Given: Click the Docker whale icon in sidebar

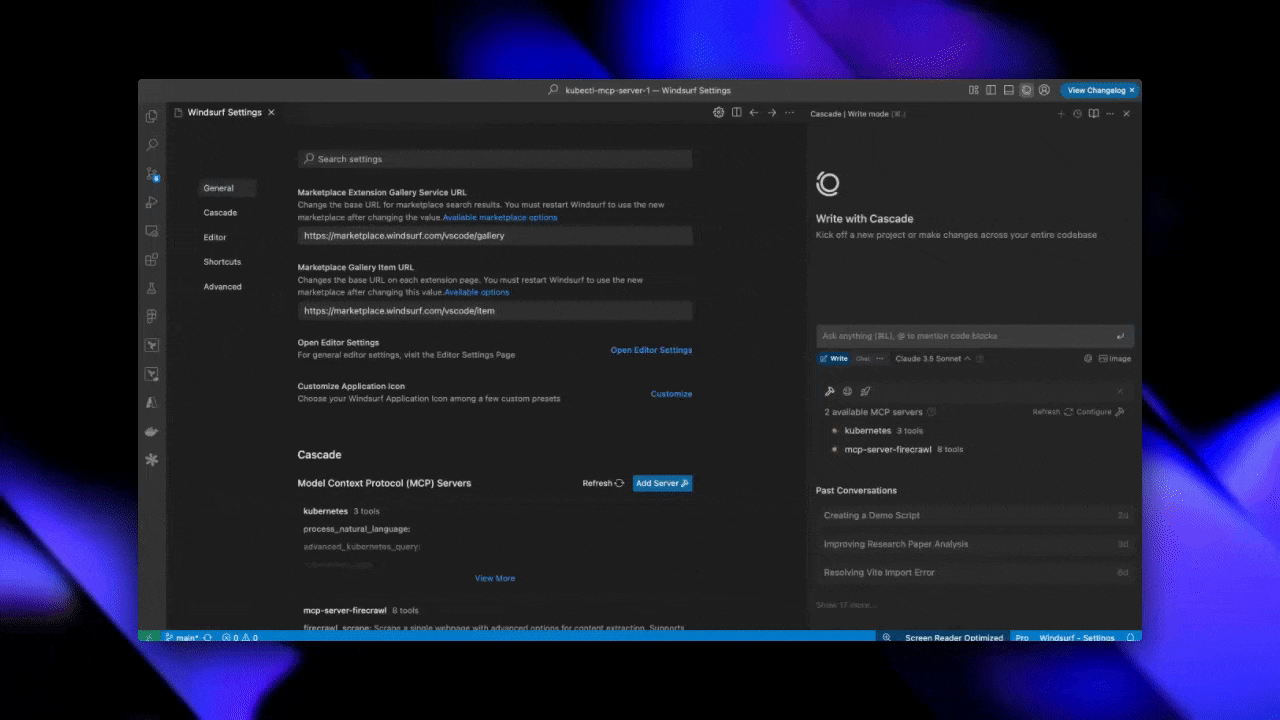Looking at the screenshot, I should click(x=152, y=431).
